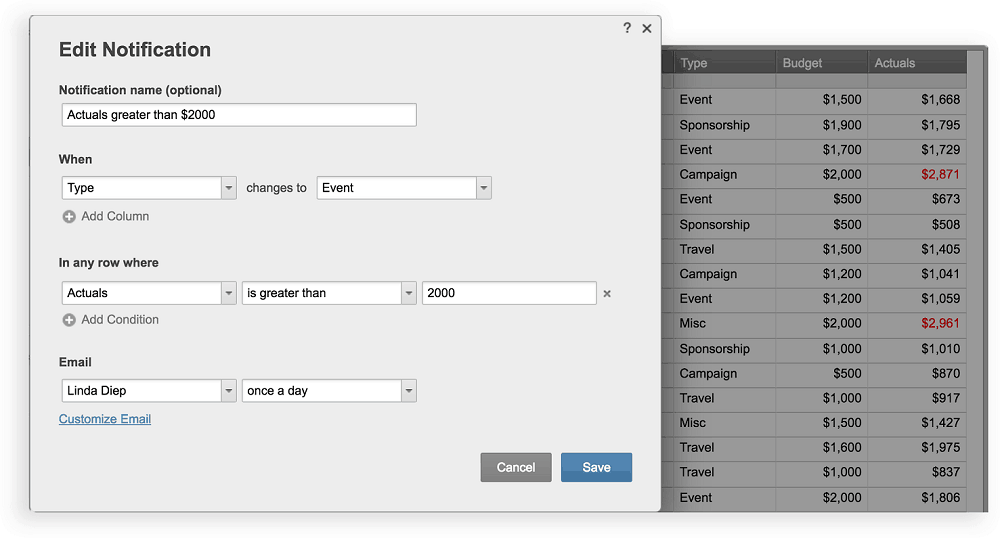Click the plus icon beside Add Column
Viewport: 1000px width, 538px height.
pyautogui.click(x=69, y=217)
